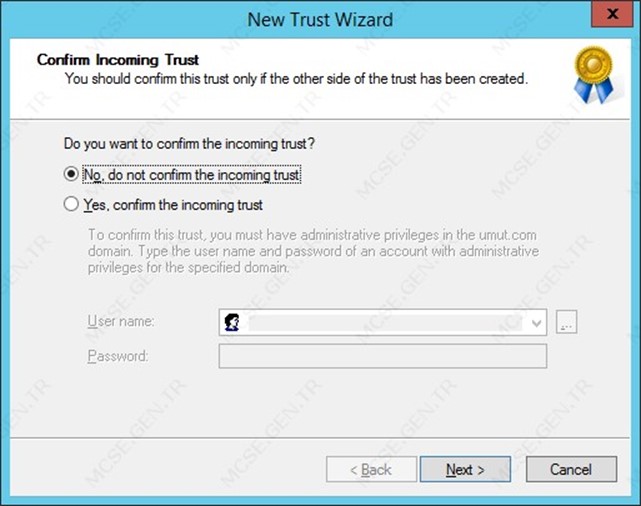The height and width of the screenshot is (506, 641).
Task: Select the 'No, do not confirm' radio button
Action: [71, 174]
